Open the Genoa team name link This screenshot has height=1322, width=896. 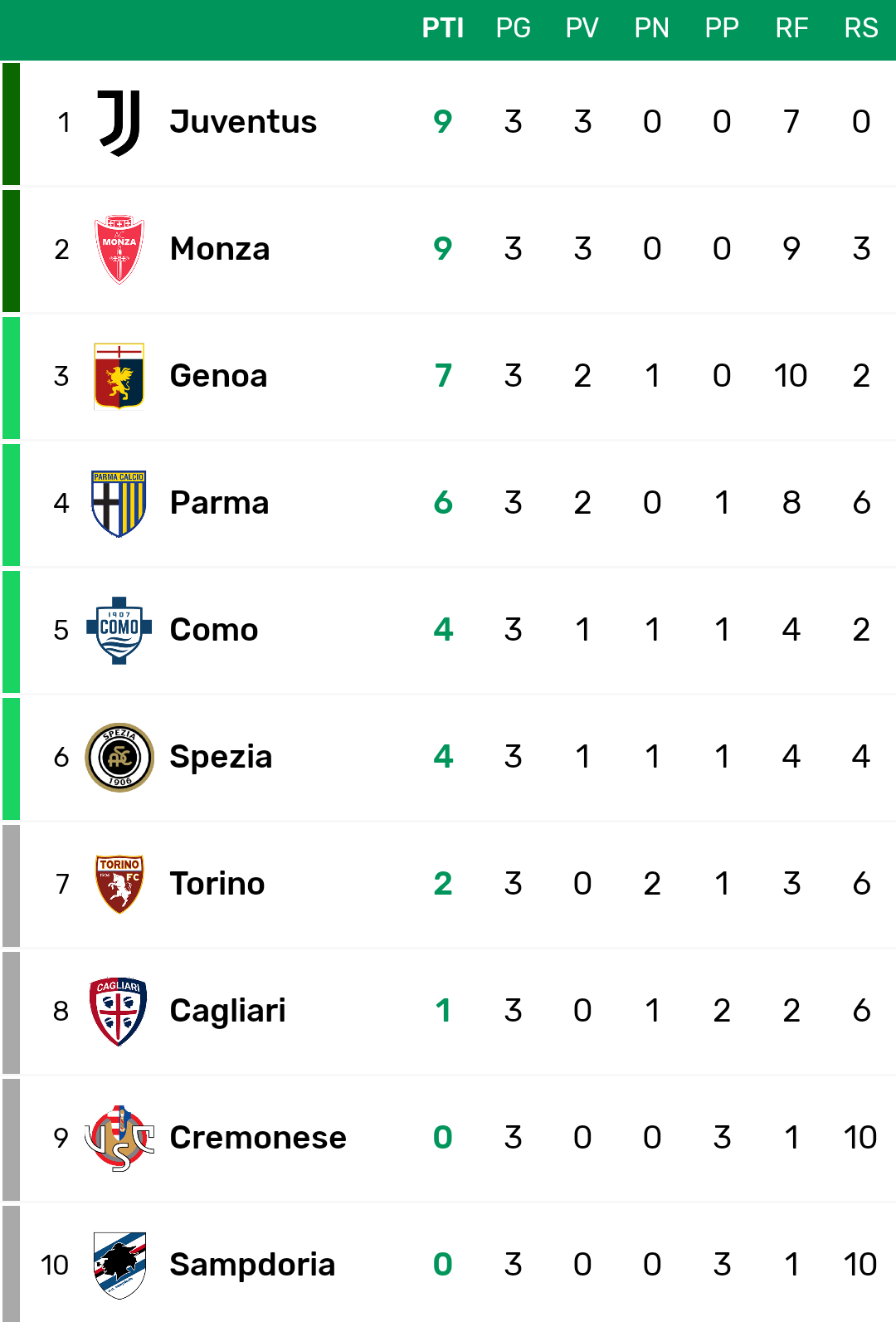click(218, 376)
